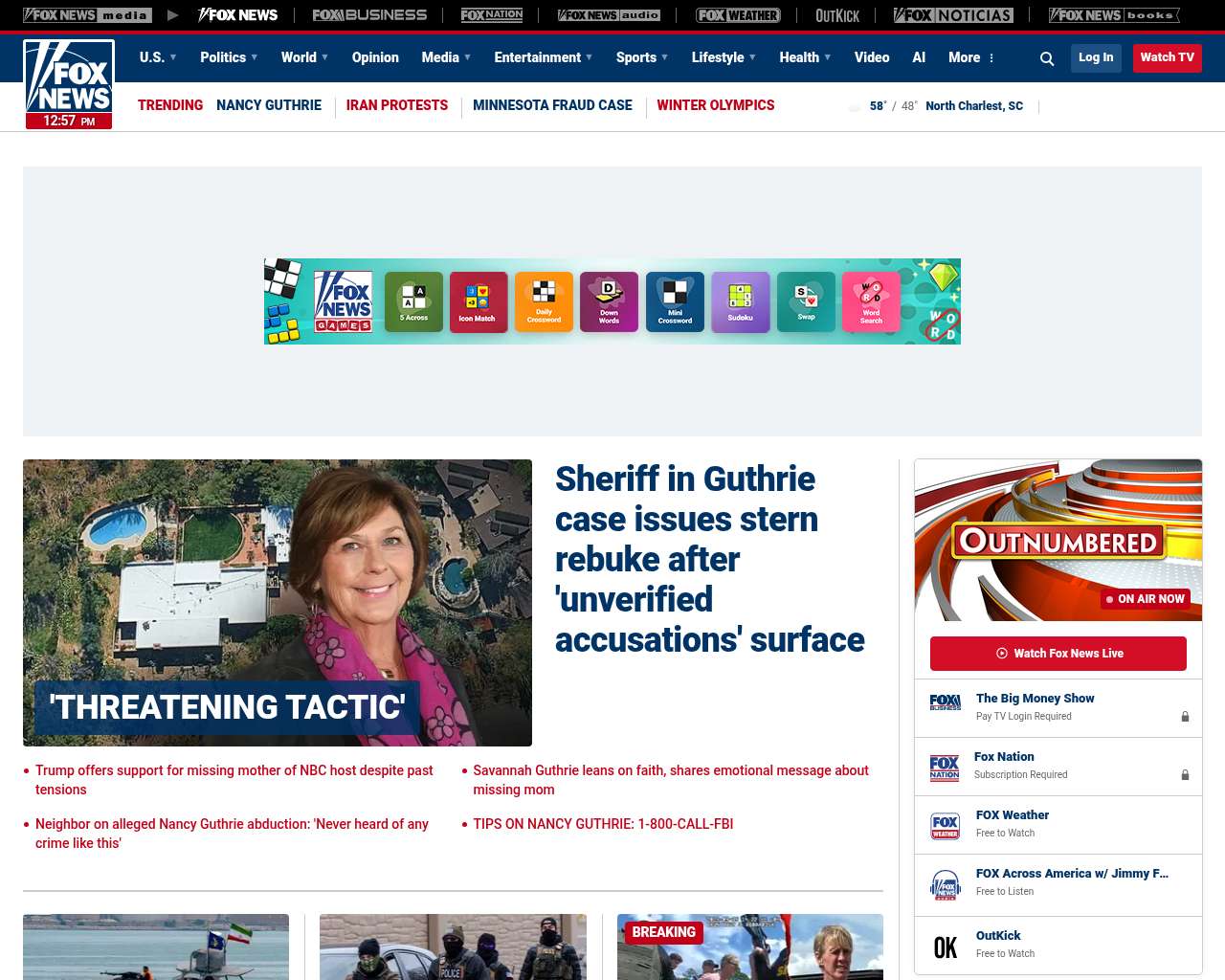
Task: Open the 5 Across game icon
Action: [x=413, y=301]
